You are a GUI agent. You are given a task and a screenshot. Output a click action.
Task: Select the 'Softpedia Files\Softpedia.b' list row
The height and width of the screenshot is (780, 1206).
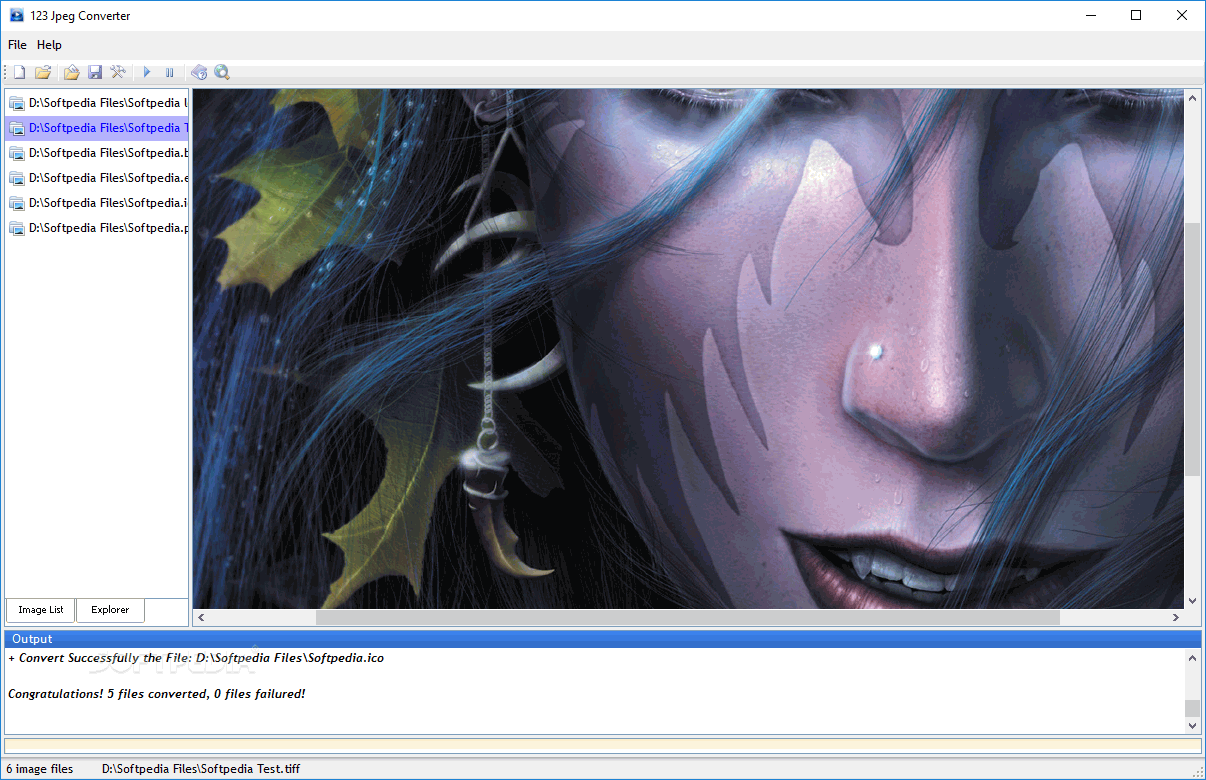coord(97,153)
